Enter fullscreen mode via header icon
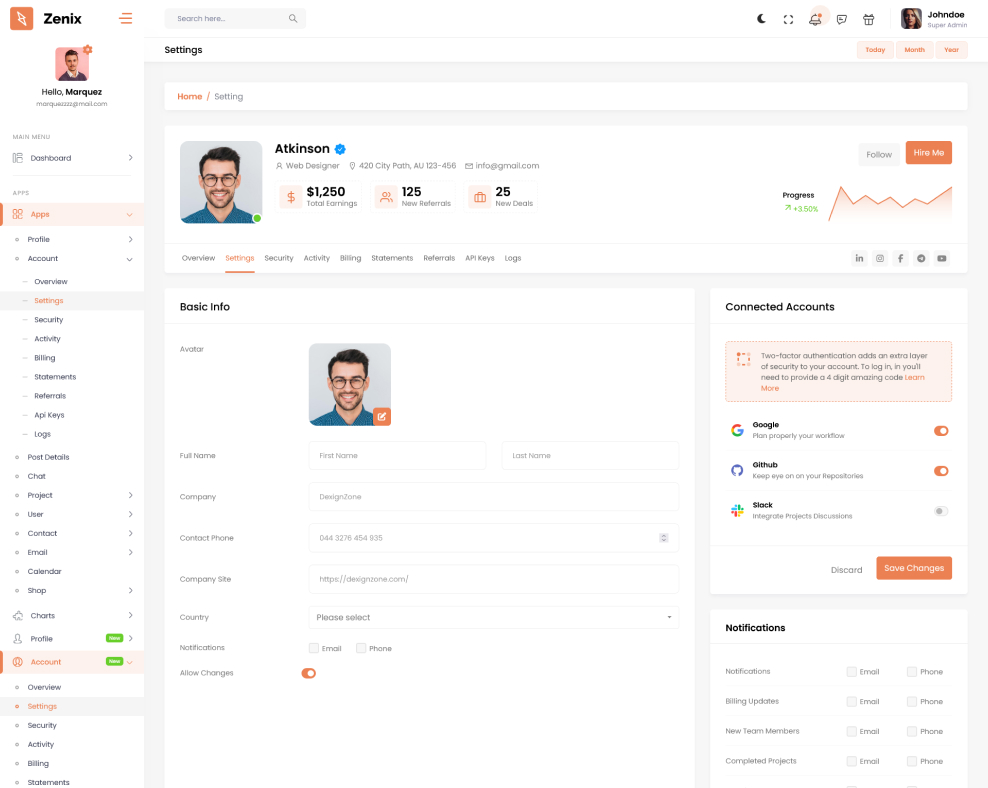This screenshot has width=988, height=788. tap(788, 19)
